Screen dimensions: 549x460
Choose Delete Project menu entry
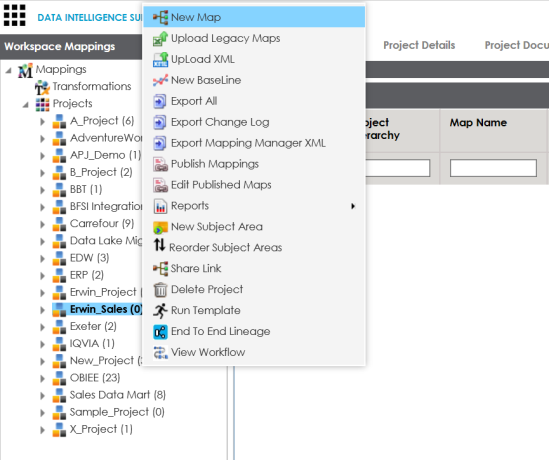[x=254, y=290]
